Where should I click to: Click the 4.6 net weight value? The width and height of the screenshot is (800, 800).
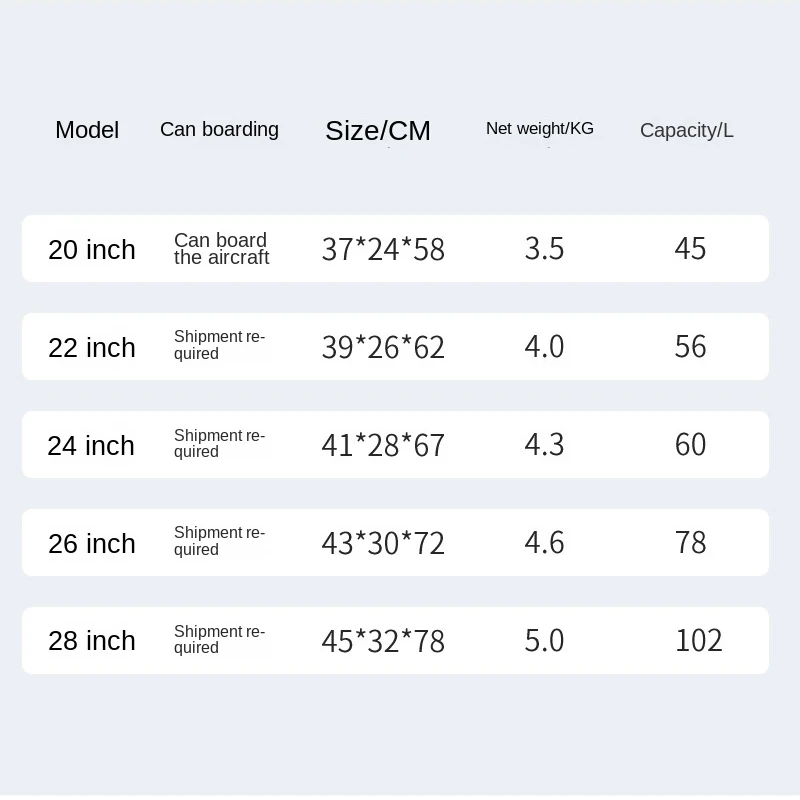[x=545, y=542]
